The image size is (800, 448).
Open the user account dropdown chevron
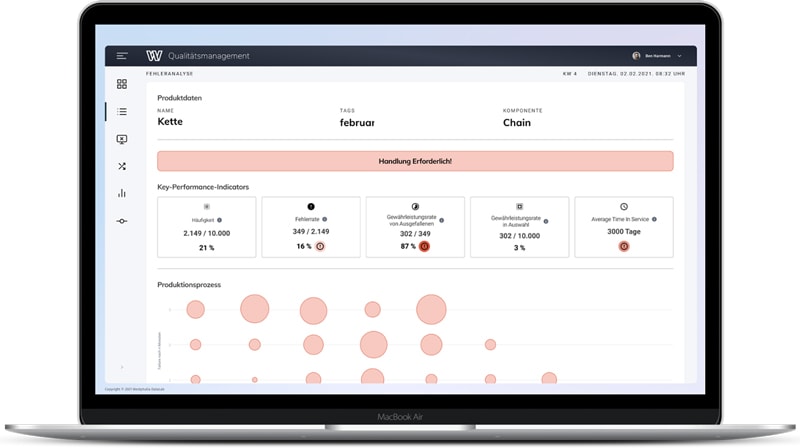tap(680, 56)
